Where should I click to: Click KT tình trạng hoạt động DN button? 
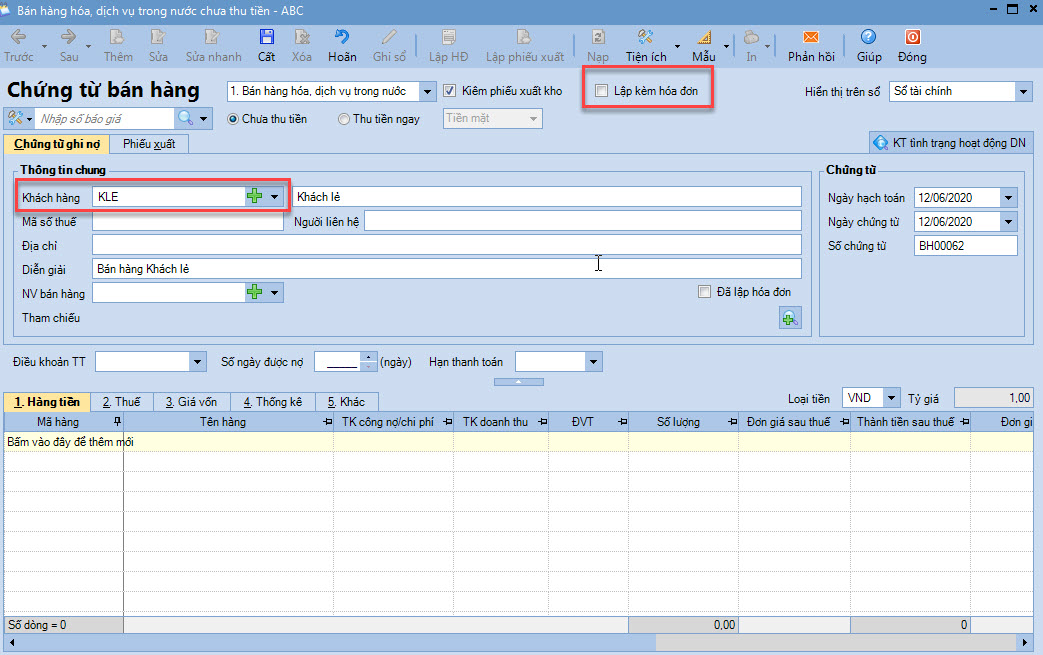(x=950, y=142)
